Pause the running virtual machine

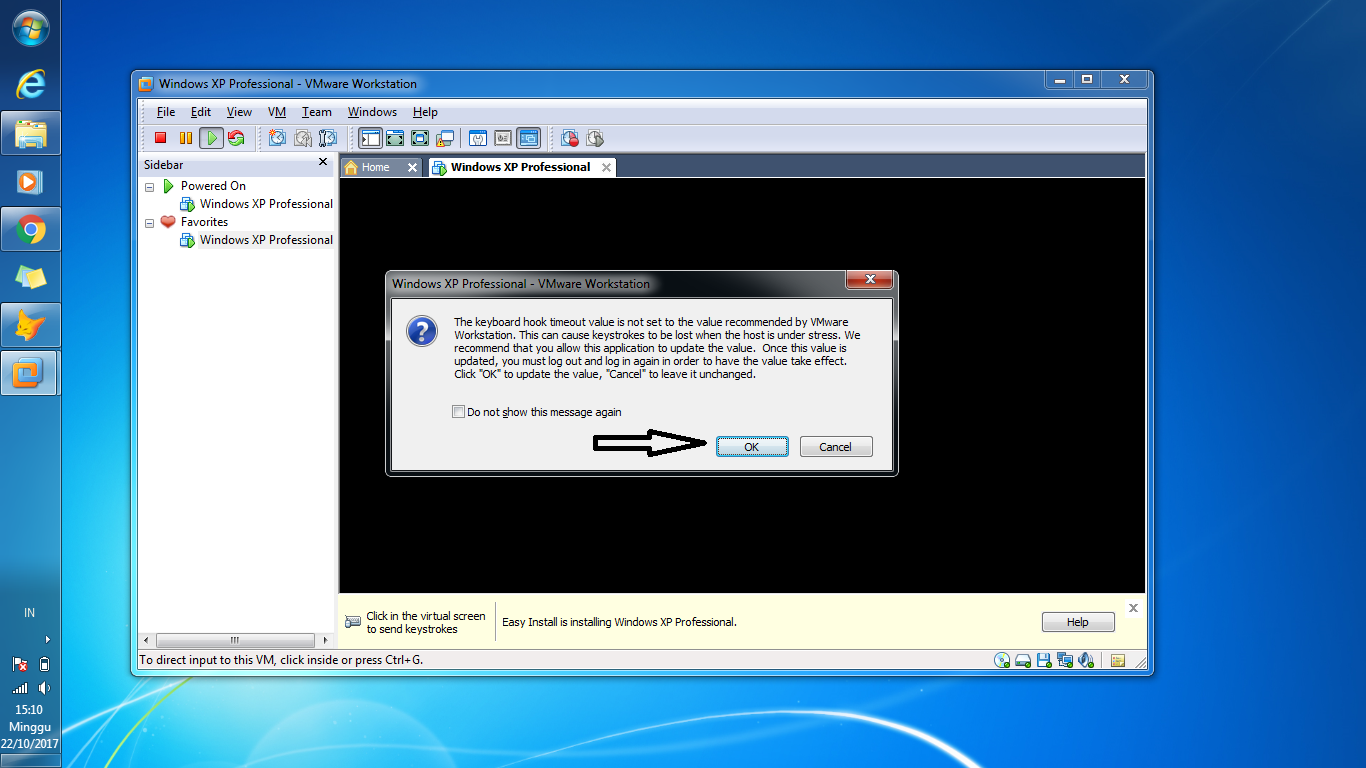click(x=186, y=138)
